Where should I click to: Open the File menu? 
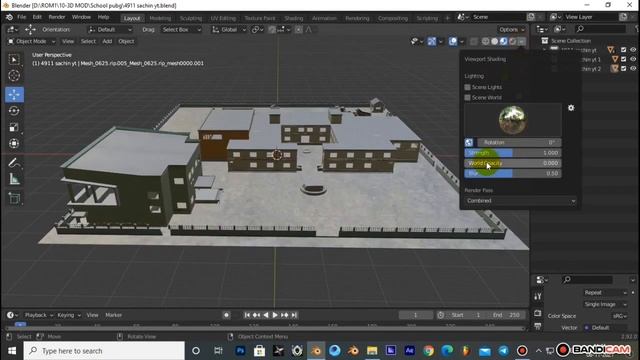(x=22, y=17)
